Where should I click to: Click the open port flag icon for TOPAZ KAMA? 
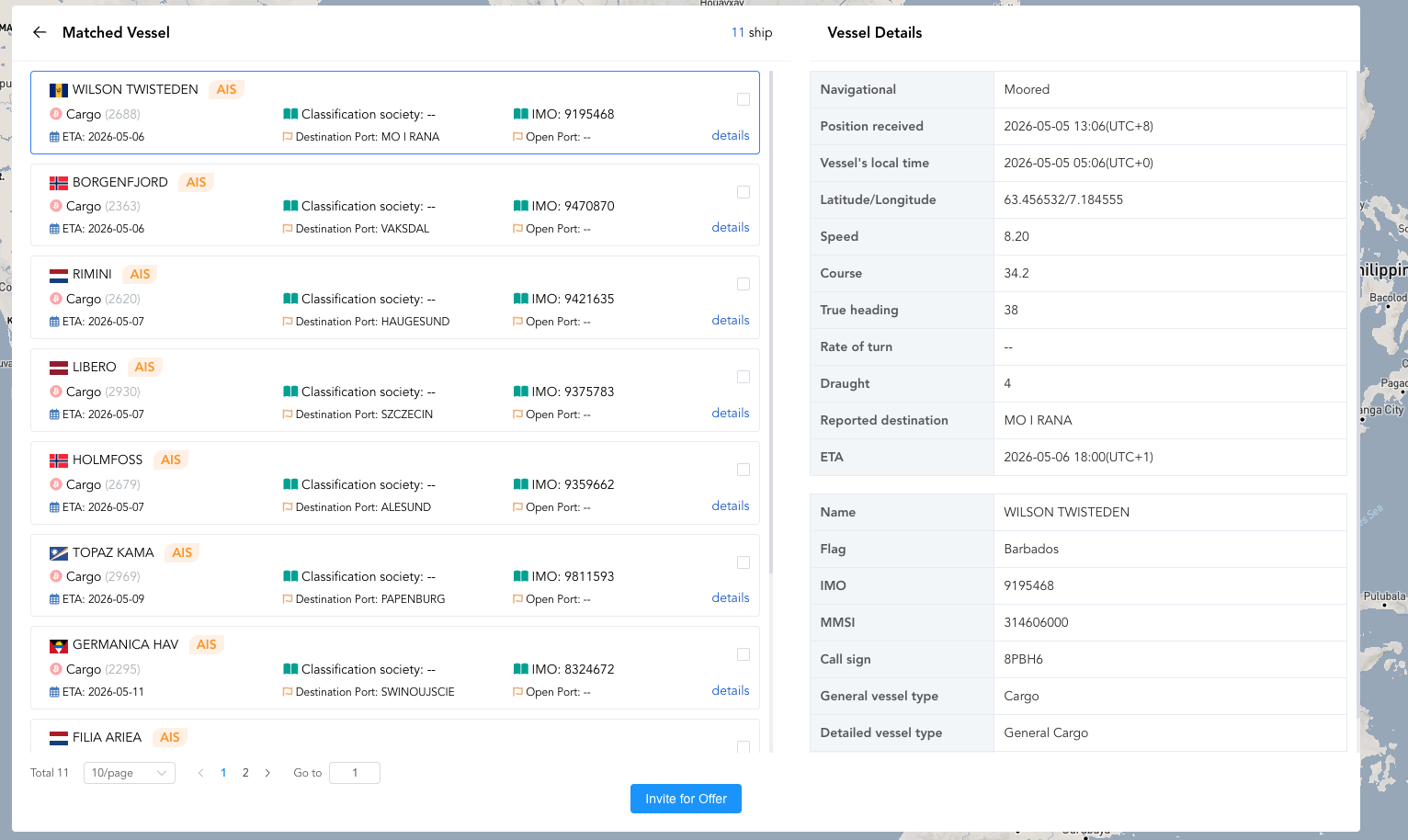518,599
